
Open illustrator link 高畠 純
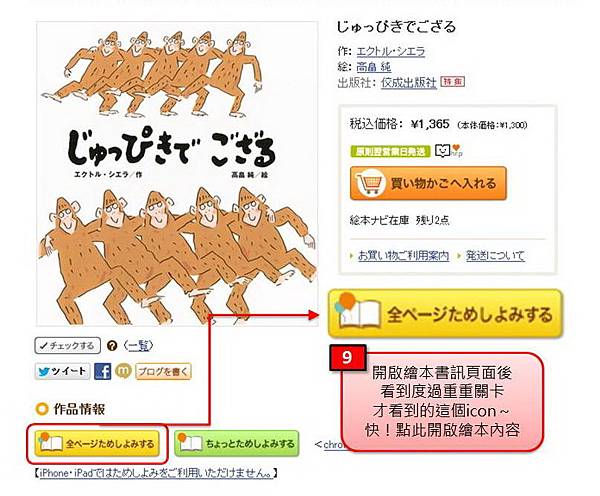(x=374, y=67)
